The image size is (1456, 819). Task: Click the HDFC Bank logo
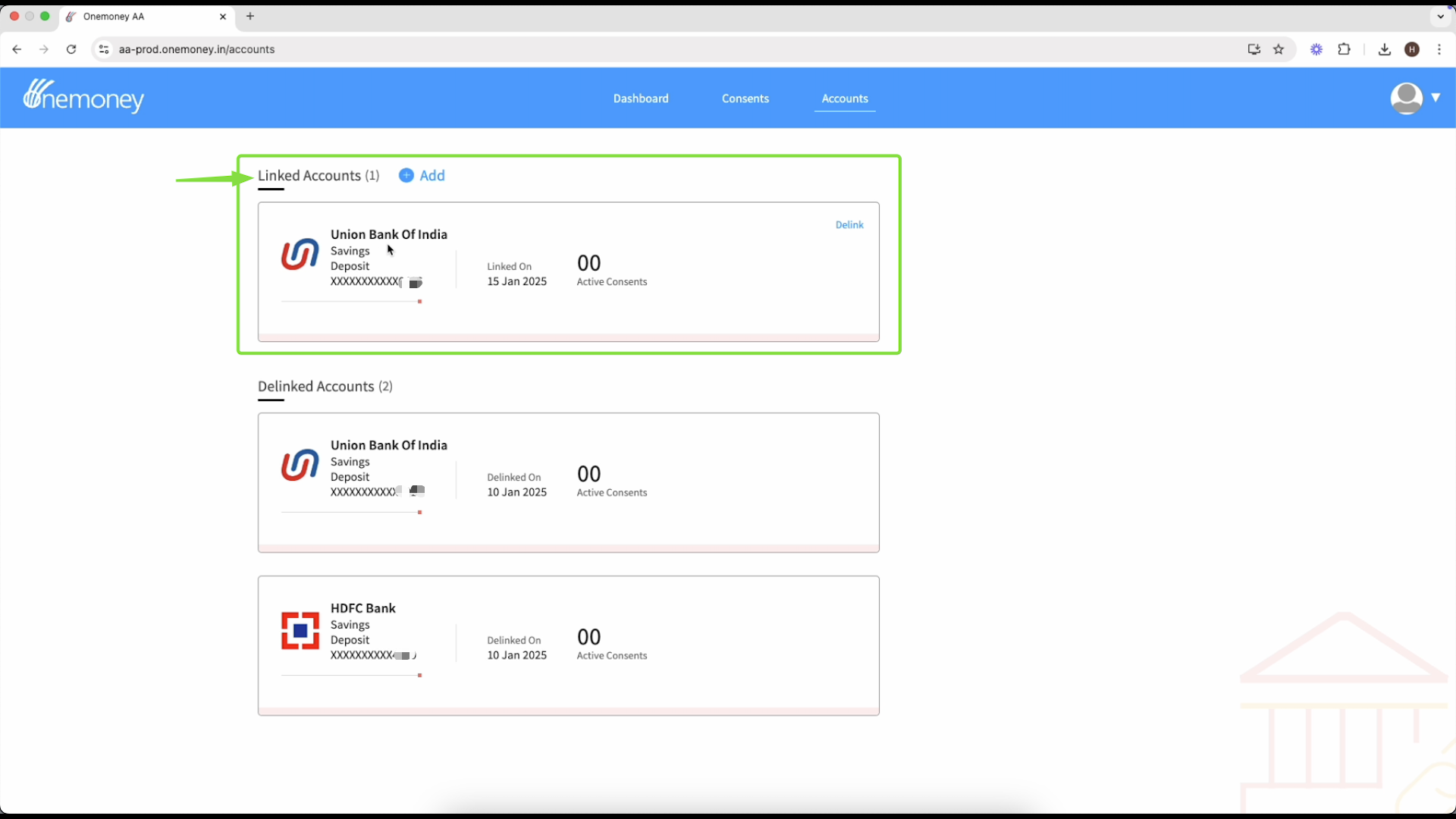[x=300, y=630]
